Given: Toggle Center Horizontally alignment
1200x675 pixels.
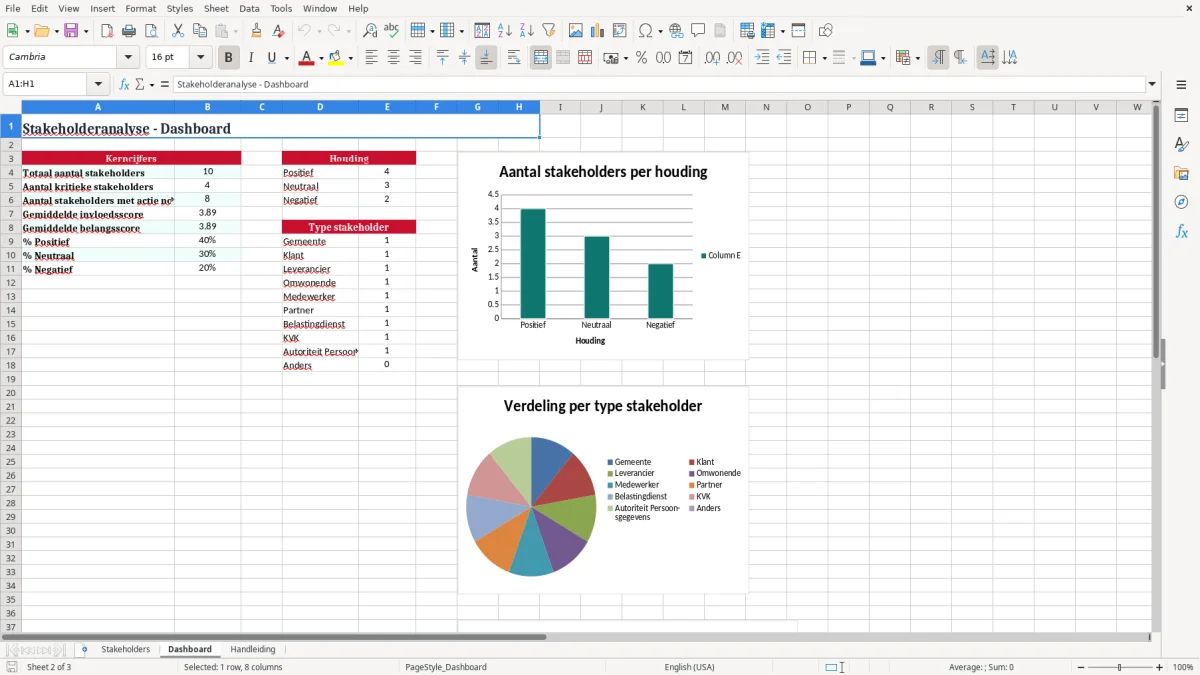Looking at the screenshot, I should (393, 58).
